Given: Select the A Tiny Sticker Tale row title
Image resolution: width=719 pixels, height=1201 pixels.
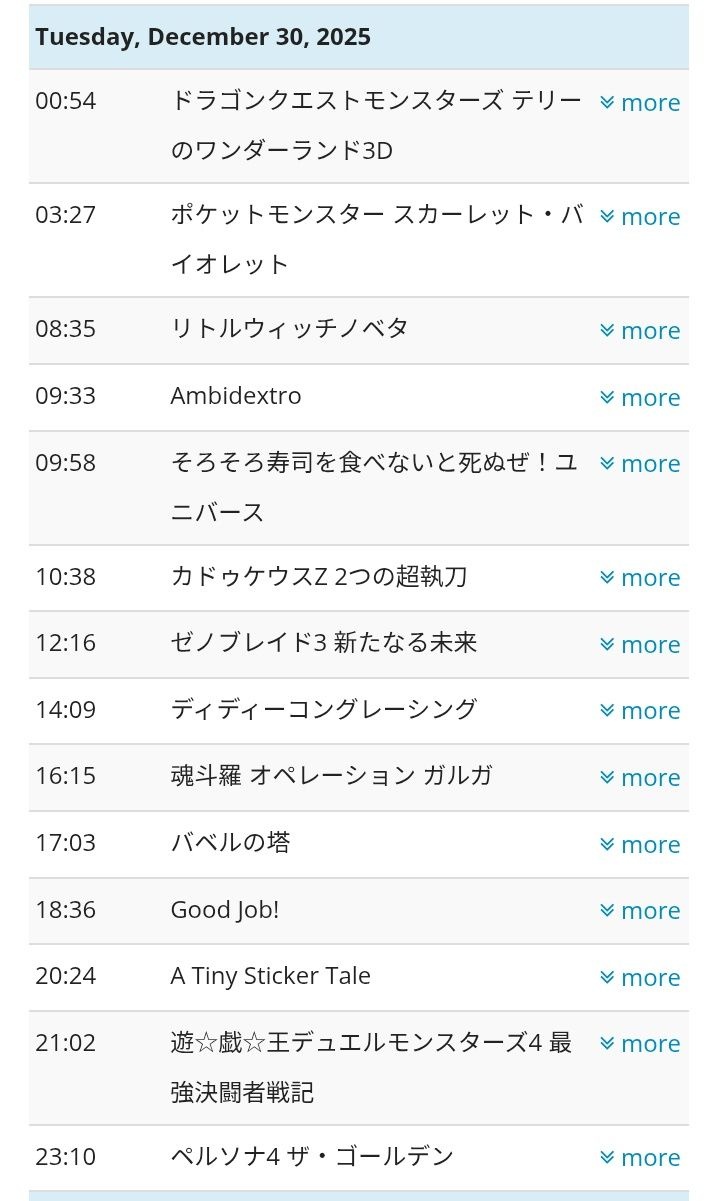Looking at the screenshot, I should pos(270,976).
